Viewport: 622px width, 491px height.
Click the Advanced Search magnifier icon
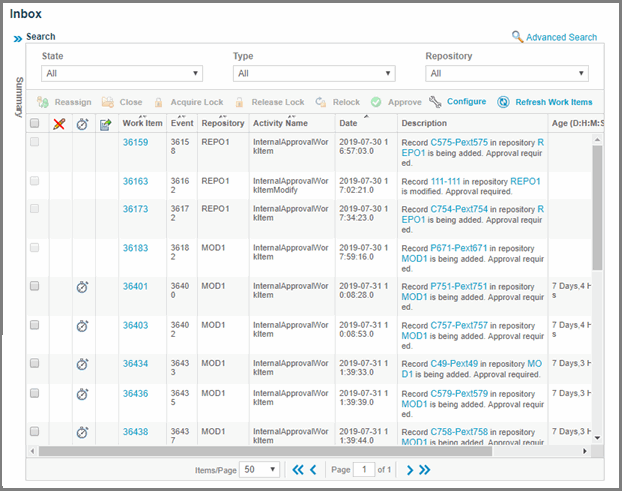coord(517,37)
